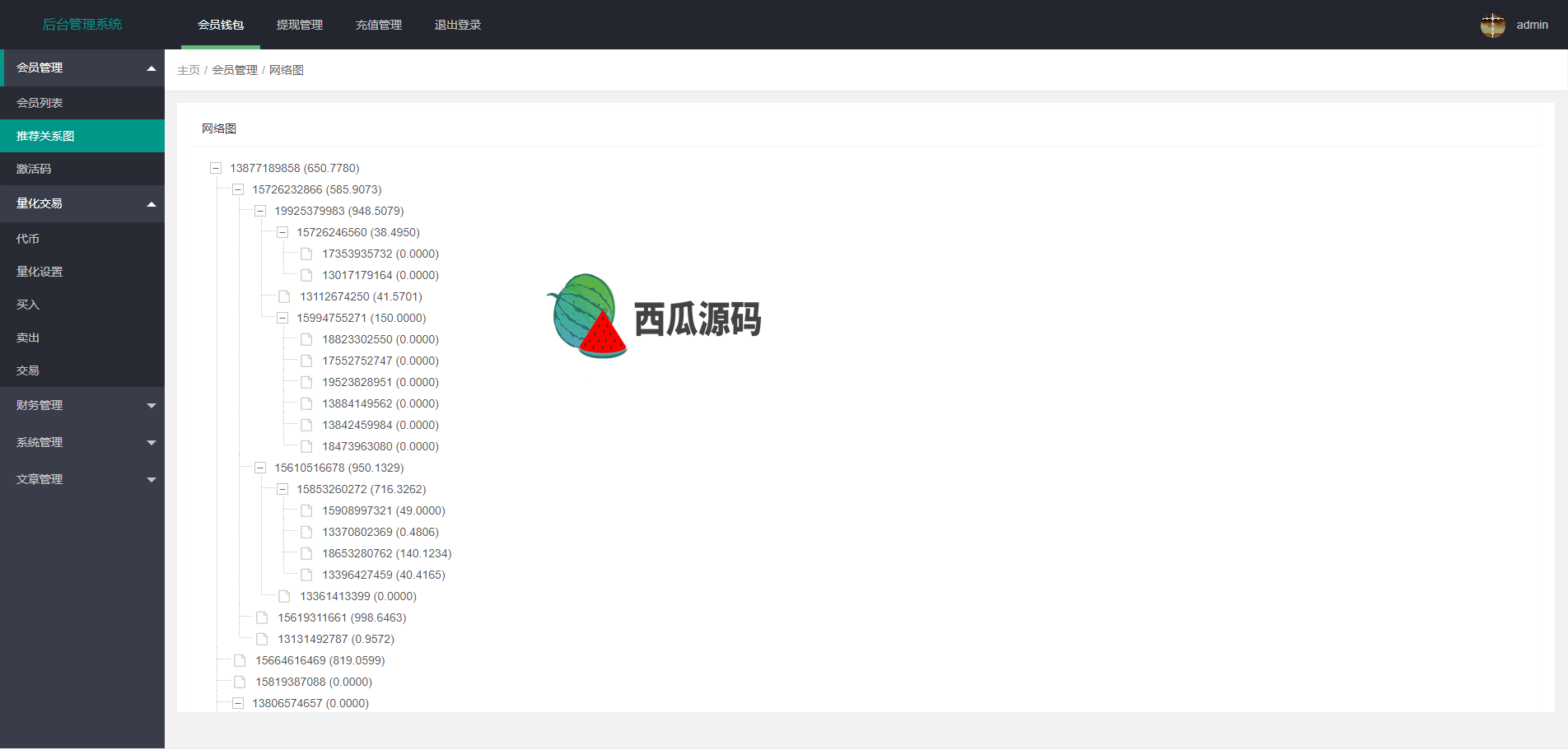Select tree entry 15726232866 (585.9073)
Image resolution: width=1568 pixels, height=750 pixels.
tap(317, 189)
